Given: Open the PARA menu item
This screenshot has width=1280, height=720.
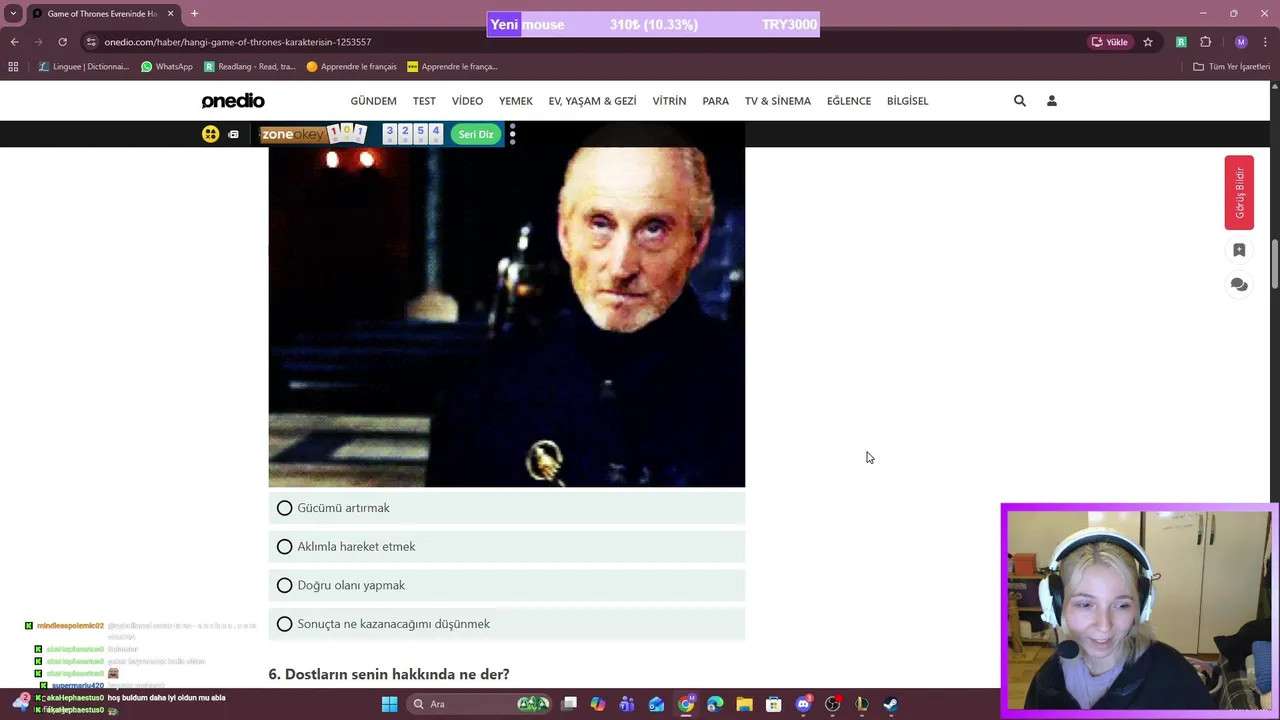Looking at the screenshot, I should coord(715,101).
